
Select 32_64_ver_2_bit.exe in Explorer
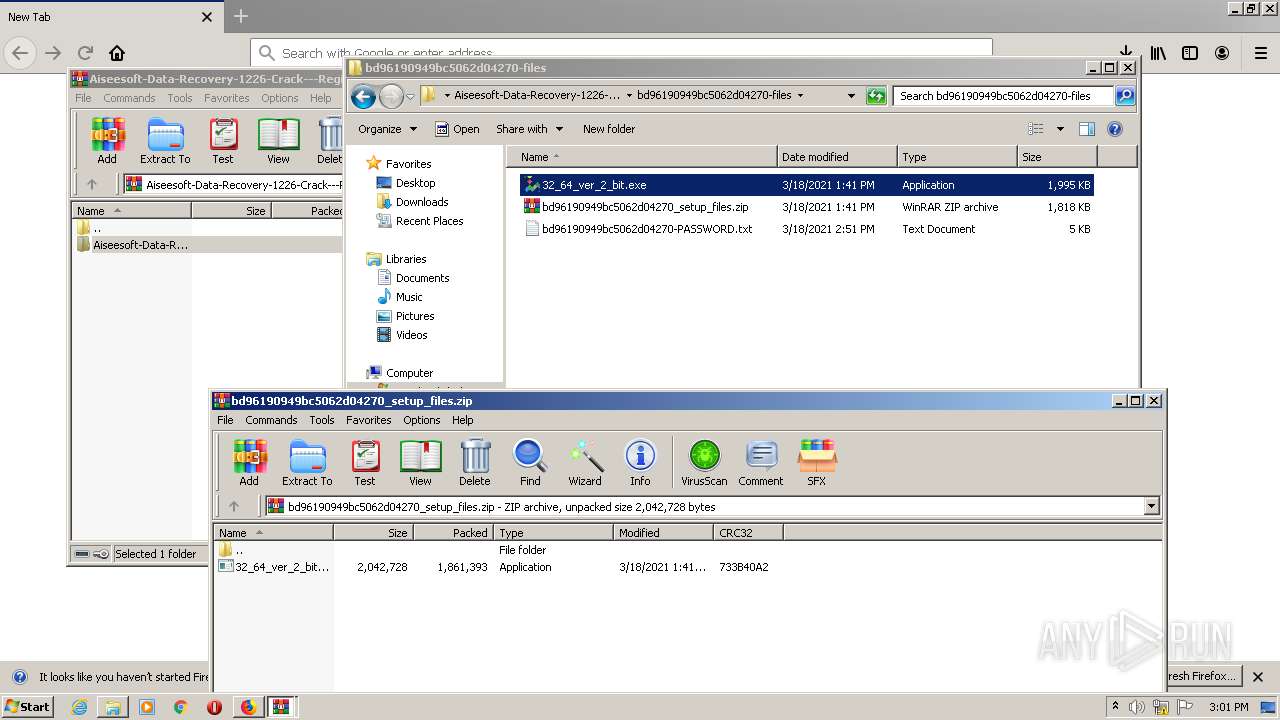806,185
